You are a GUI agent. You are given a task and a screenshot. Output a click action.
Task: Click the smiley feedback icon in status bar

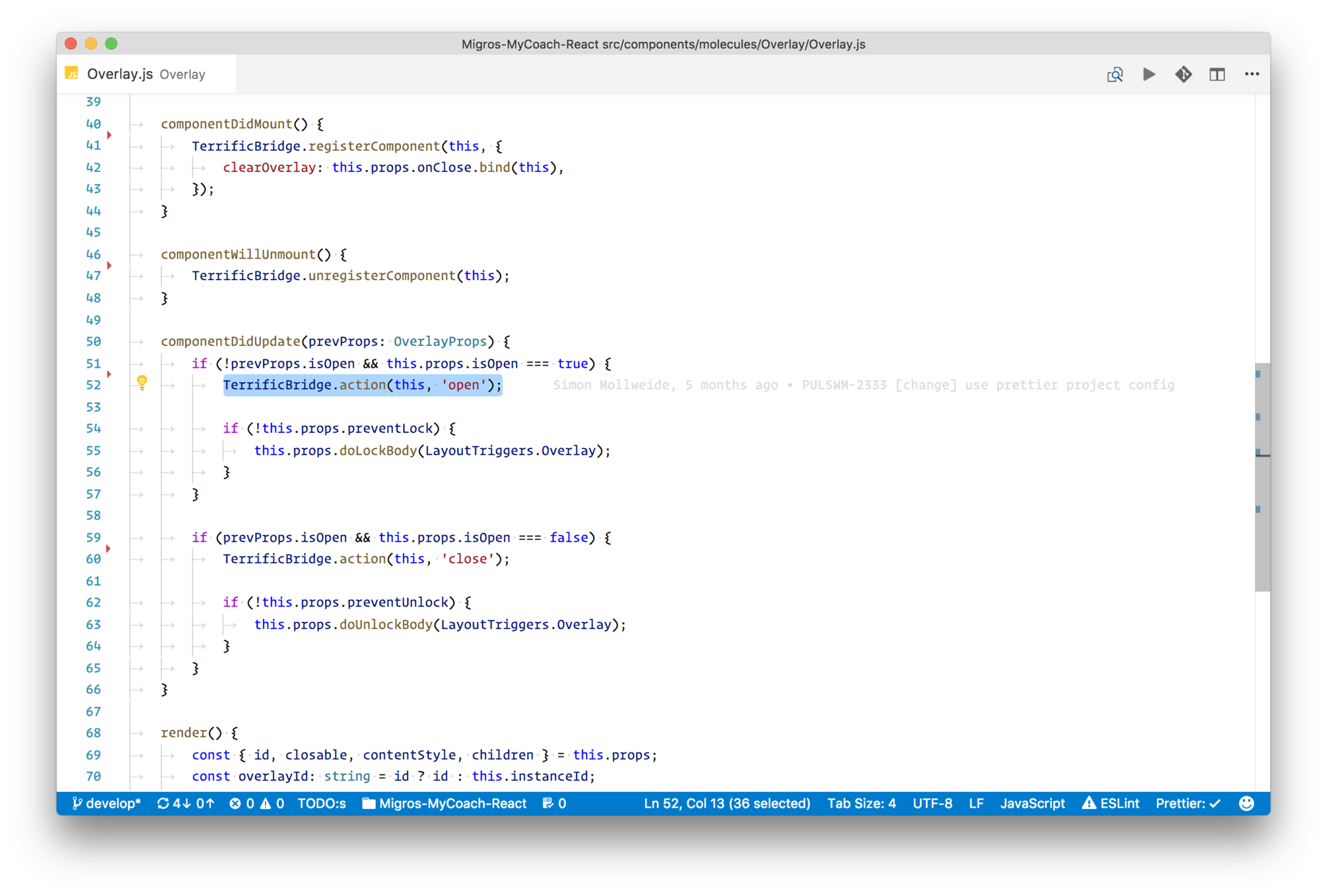click(x=1246, y=804)
